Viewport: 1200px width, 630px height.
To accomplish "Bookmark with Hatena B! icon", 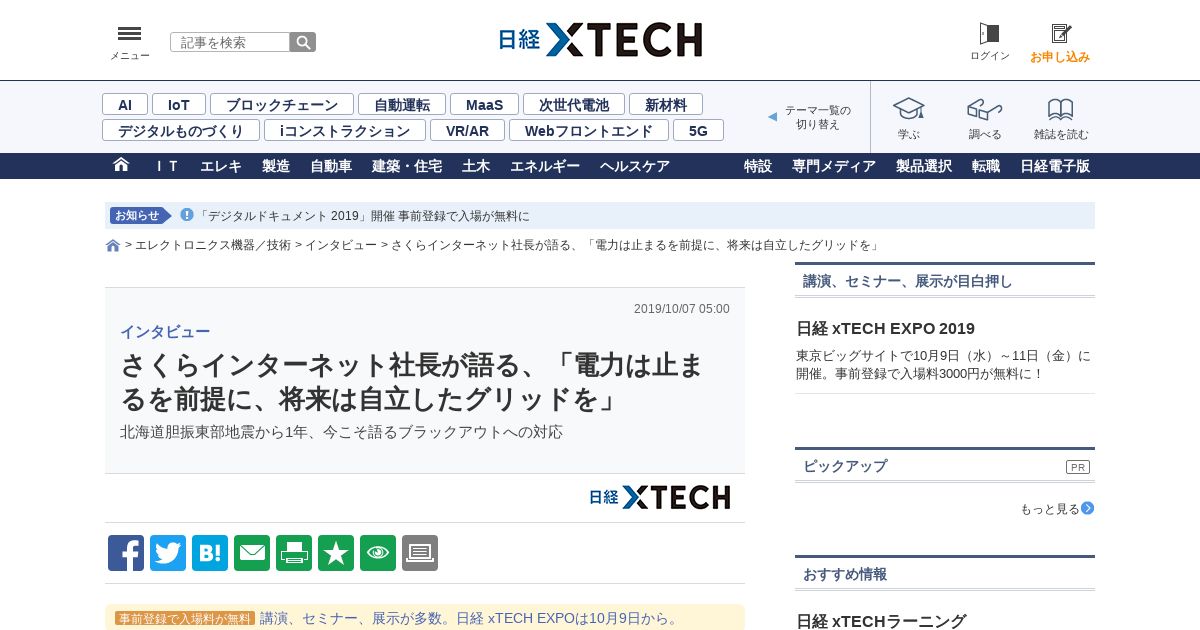I will point(210,553).
